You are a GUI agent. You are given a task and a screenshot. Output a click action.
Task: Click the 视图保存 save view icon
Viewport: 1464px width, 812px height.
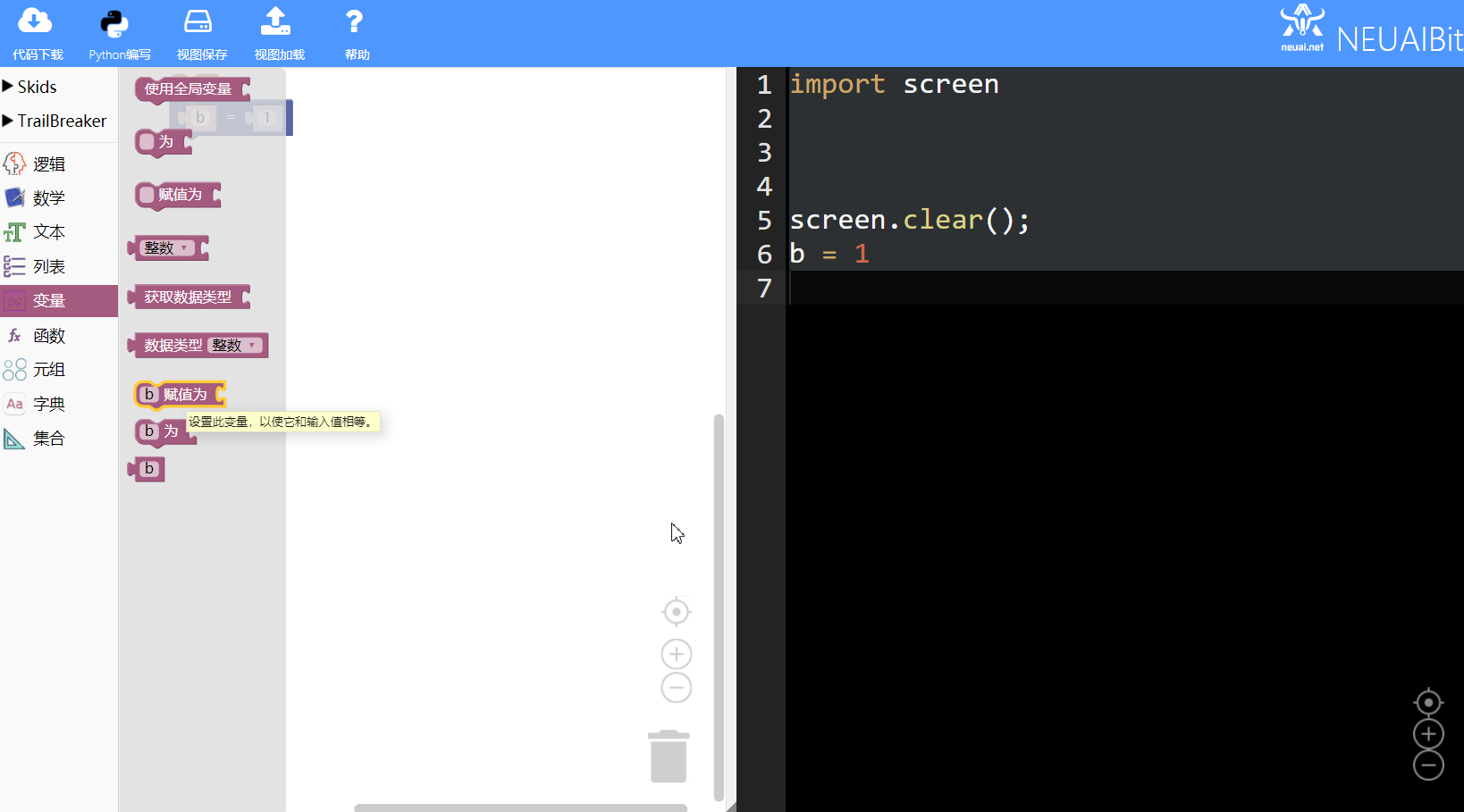(198, 21)
